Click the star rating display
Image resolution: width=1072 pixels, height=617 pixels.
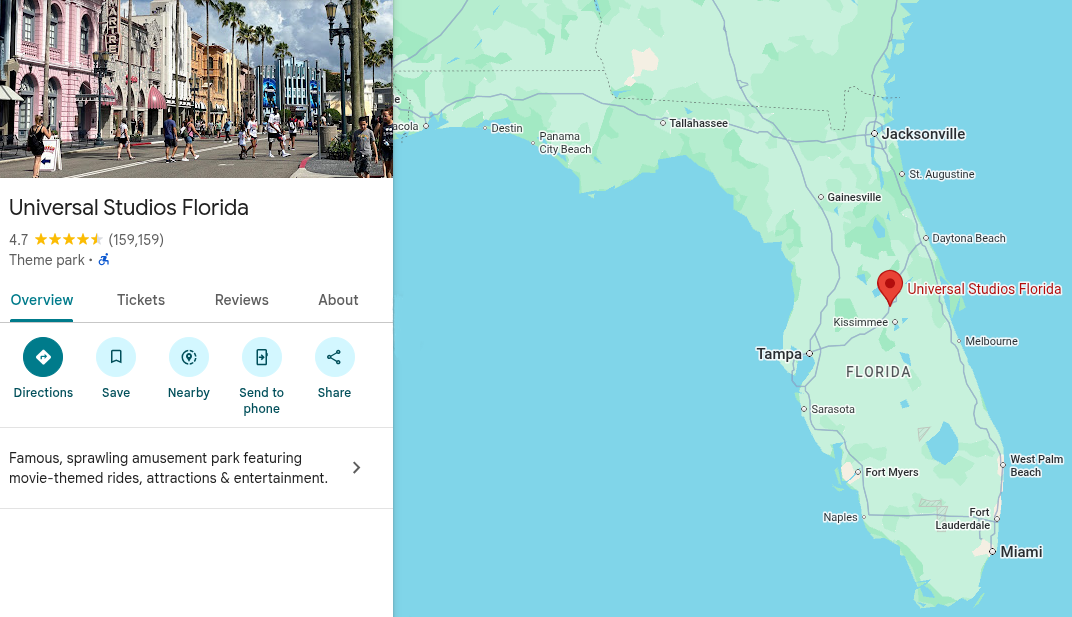tap(68, 239)
